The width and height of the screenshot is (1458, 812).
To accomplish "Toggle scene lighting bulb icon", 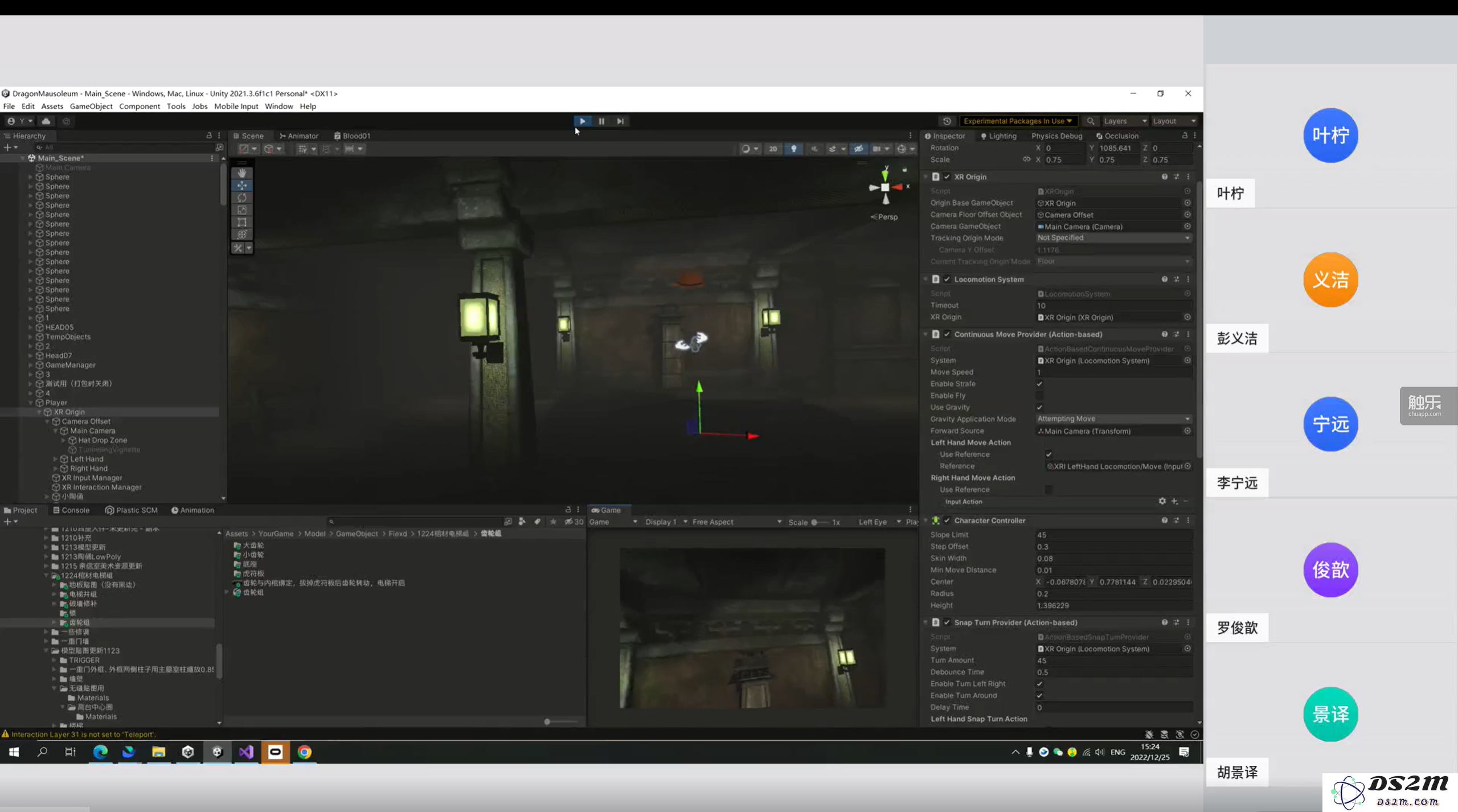I will click(794, 149).
